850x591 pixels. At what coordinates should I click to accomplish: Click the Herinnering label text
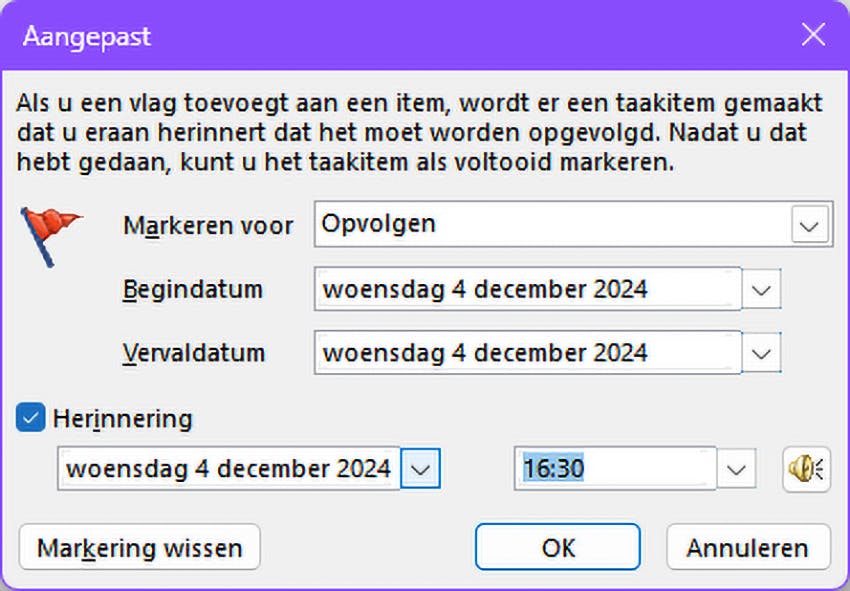(x=122, y=418)
